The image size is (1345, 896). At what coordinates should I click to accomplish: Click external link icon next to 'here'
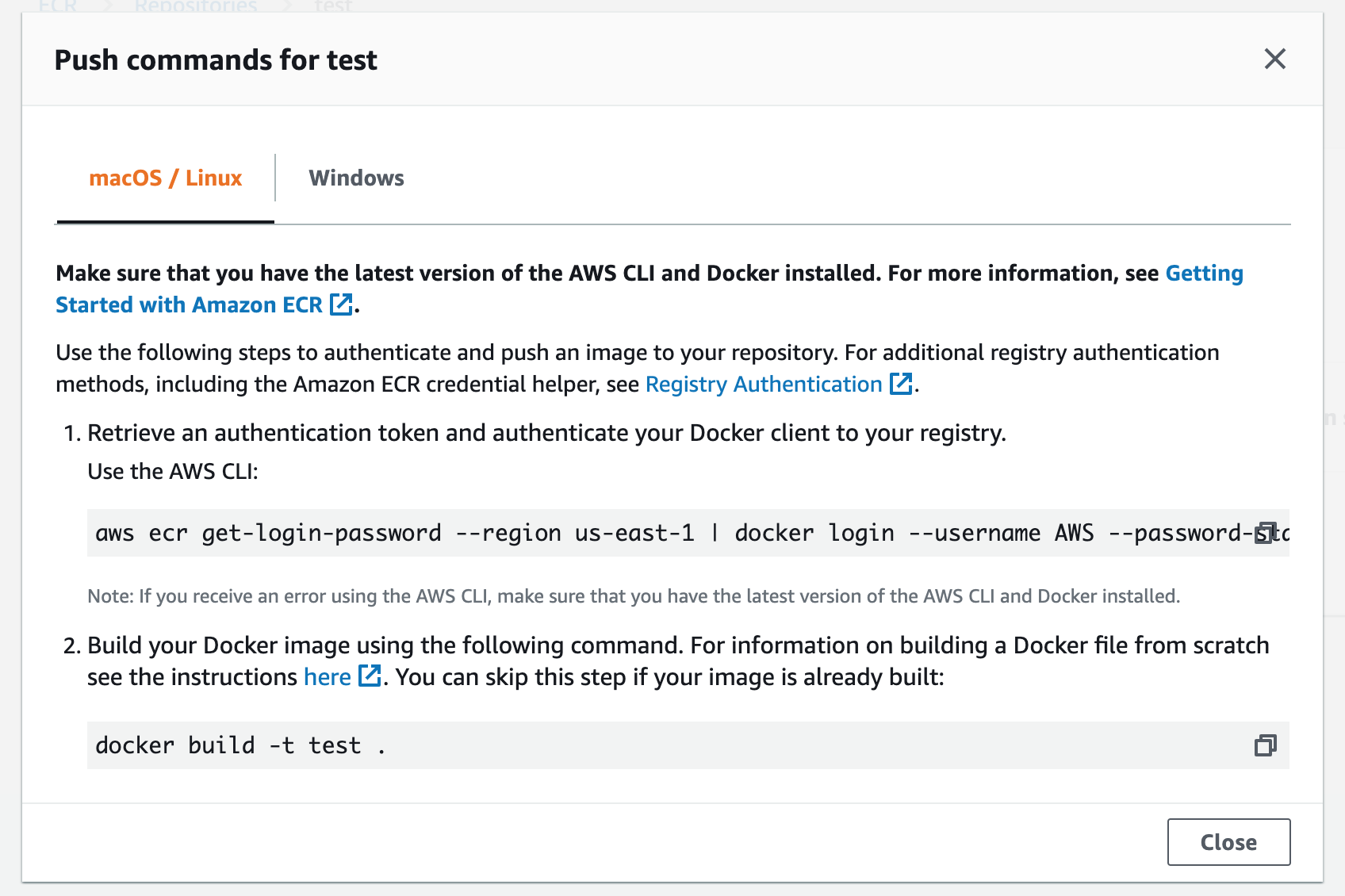pyautogui.click(x=370, y=676)
